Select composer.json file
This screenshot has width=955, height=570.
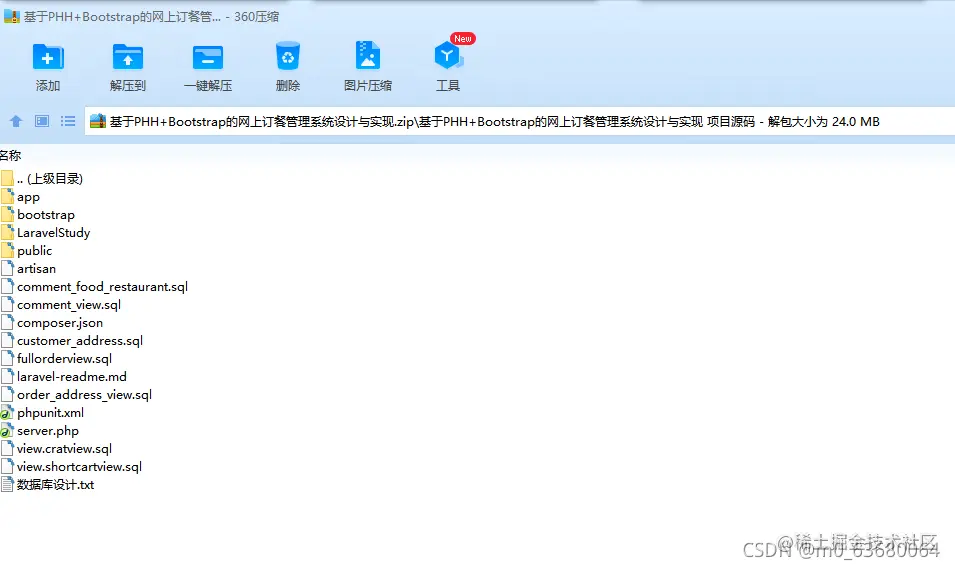pyautogui.click(x=52, y=322)
